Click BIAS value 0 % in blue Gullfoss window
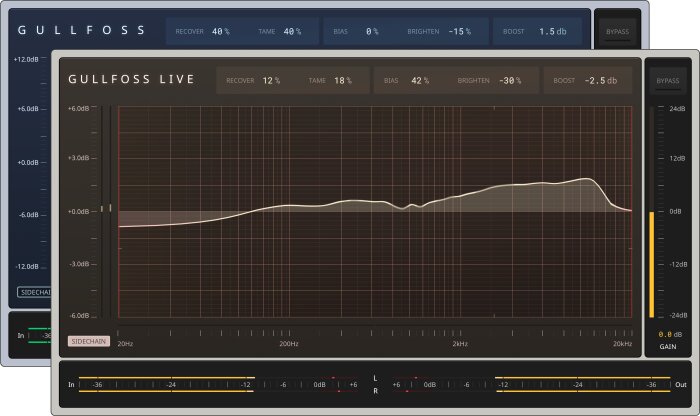The width and height of the screenshot is (700, 416). click(372, 32)
